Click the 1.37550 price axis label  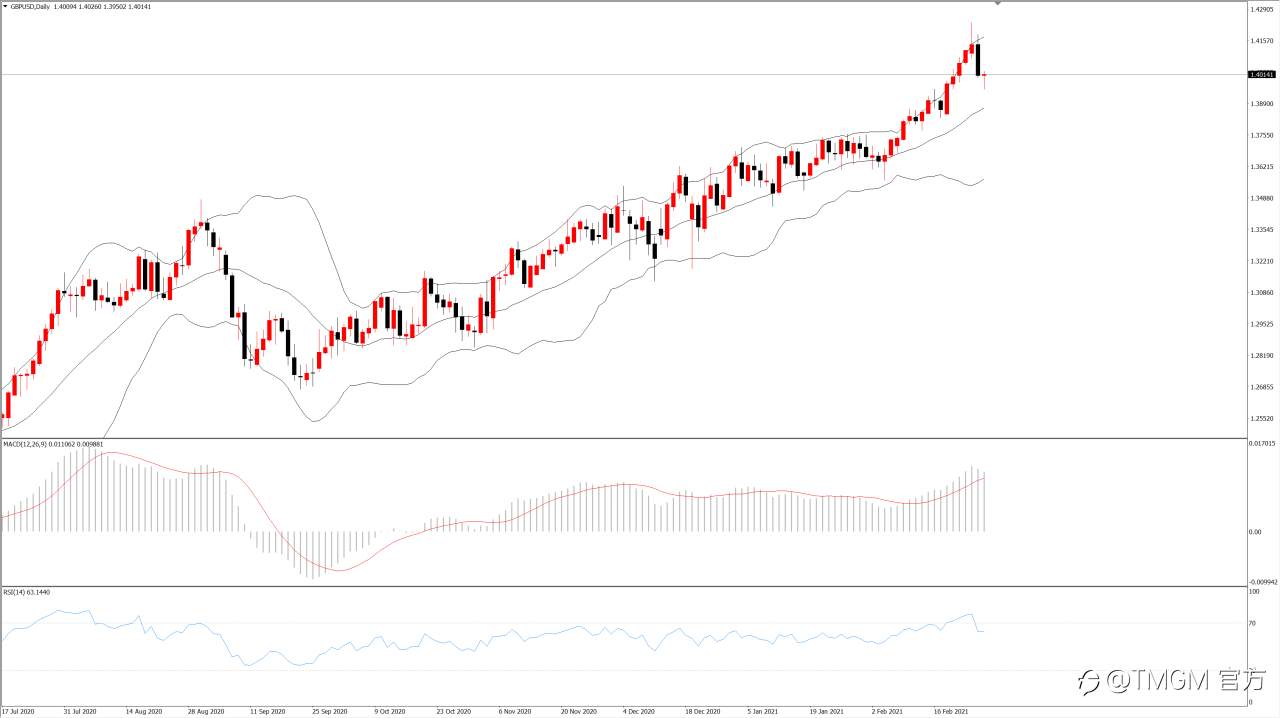point(1263,135)
